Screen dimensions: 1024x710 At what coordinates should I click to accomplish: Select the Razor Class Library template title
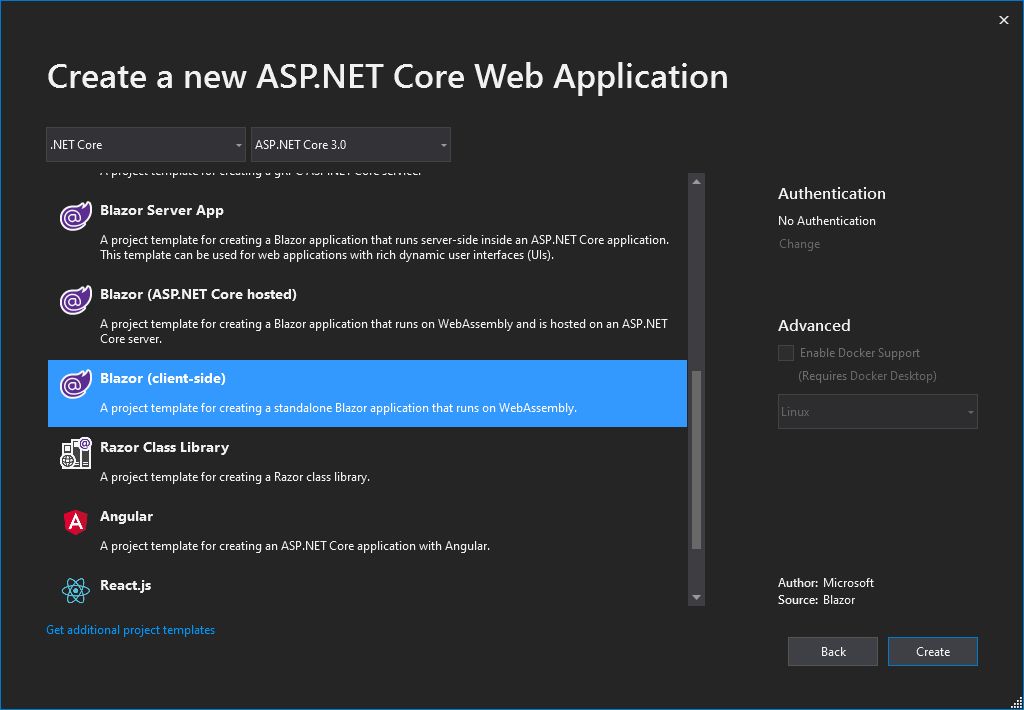click(x=164, y=447)
